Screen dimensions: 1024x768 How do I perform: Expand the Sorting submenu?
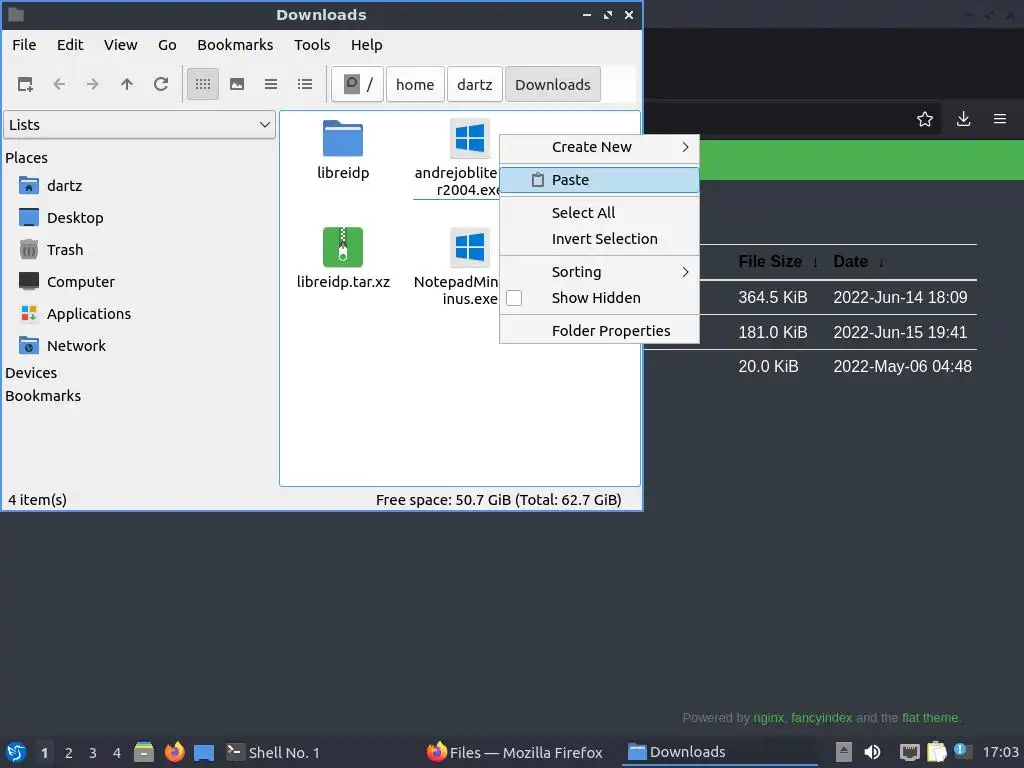click(600, 272)
